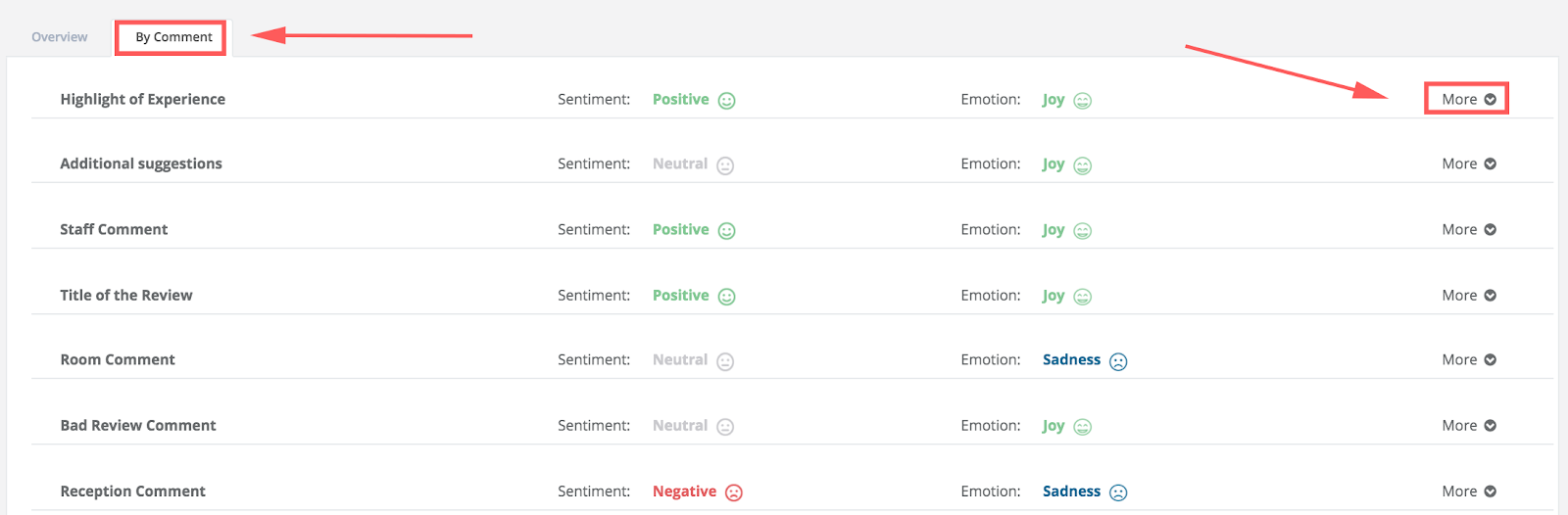
Task: Switch to the Overview tab
Action: pos(59,37)
